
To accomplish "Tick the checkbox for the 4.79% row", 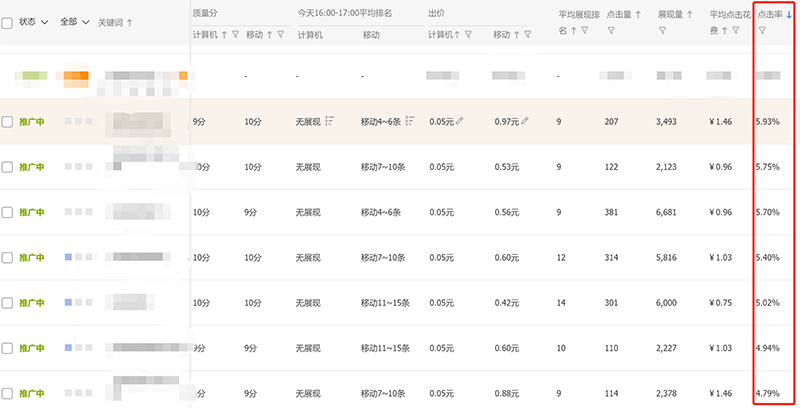I will coord(7,393).
